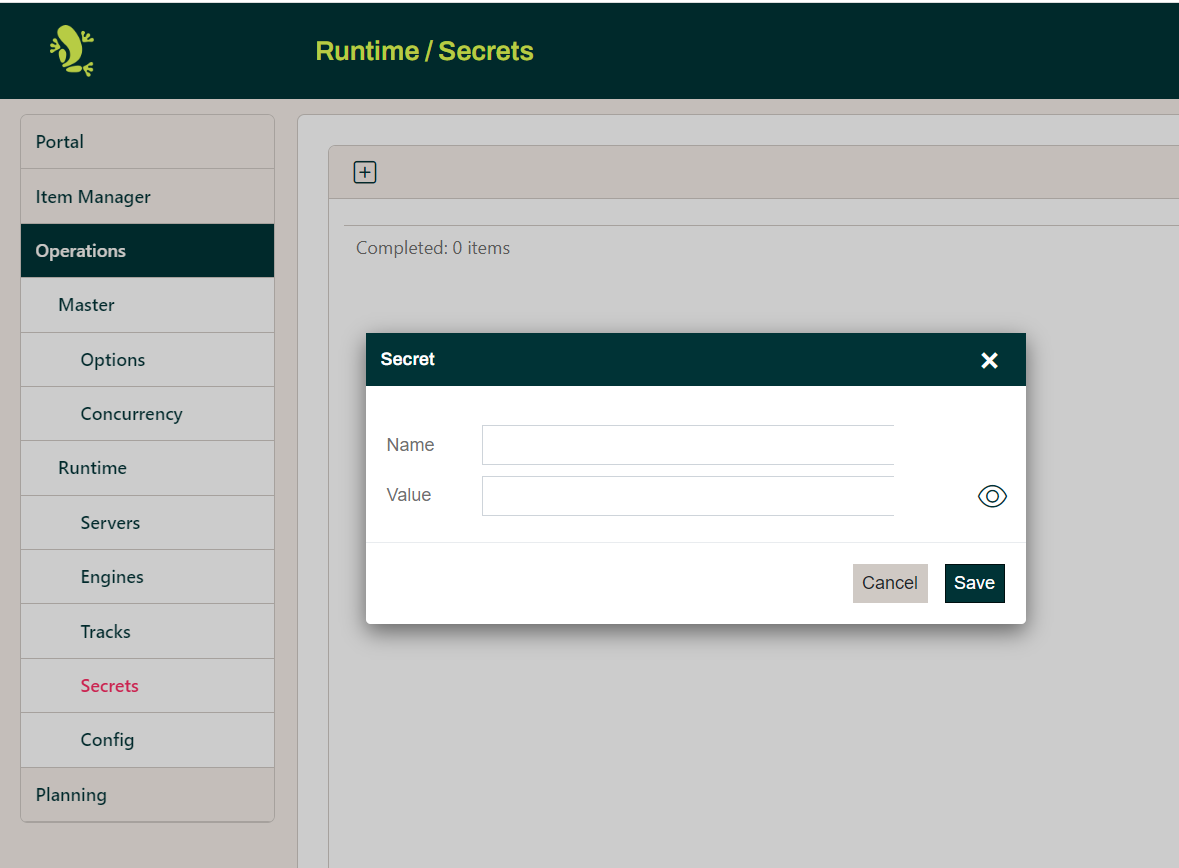Toggle secret value visibility eye icon
Image resolution: width=1179 pixels, height=868 pixels.
coord(991,496)
